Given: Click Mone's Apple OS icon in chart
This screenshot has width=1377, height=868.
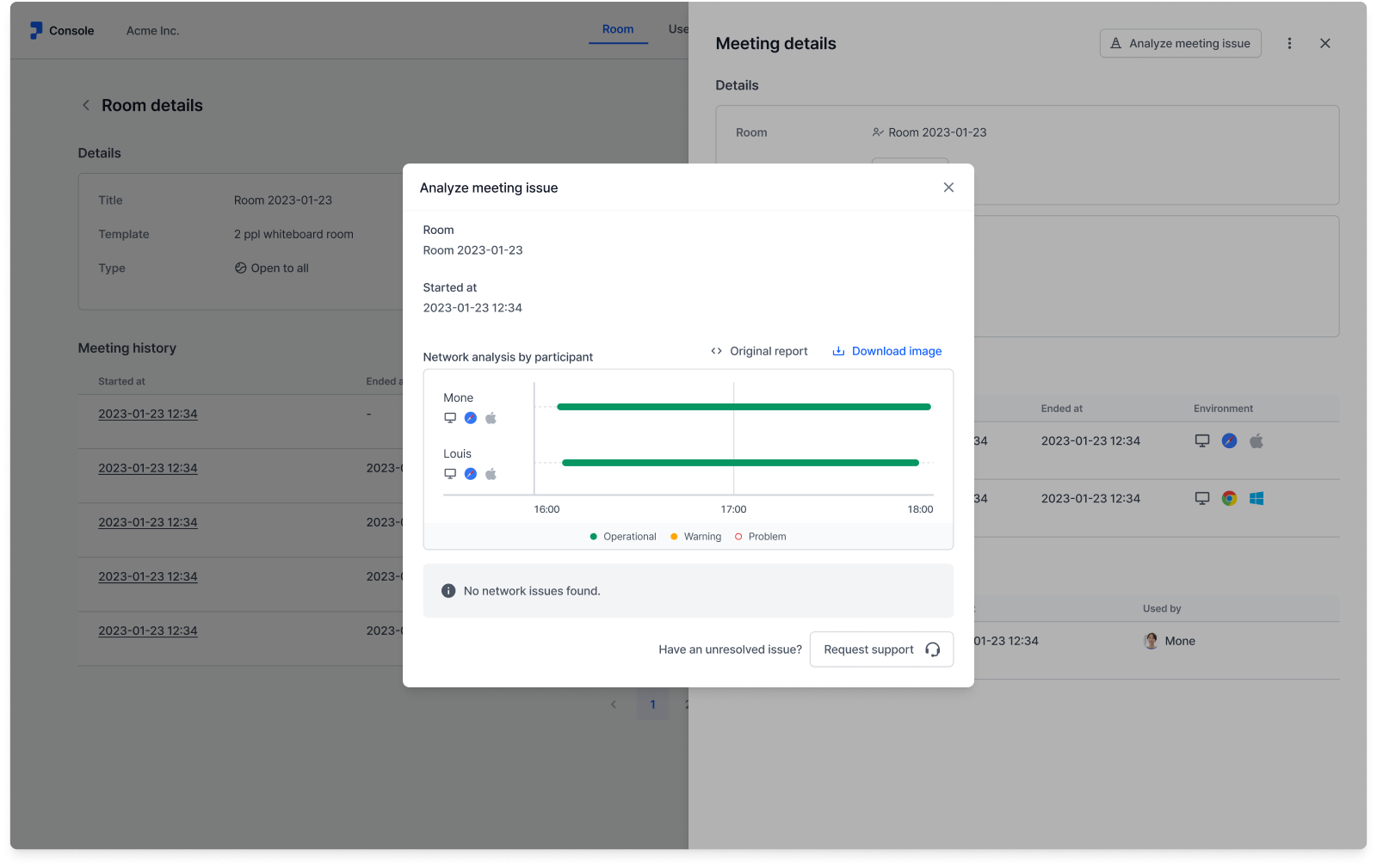Looking at the screenshot, I should tap(491, 418).
